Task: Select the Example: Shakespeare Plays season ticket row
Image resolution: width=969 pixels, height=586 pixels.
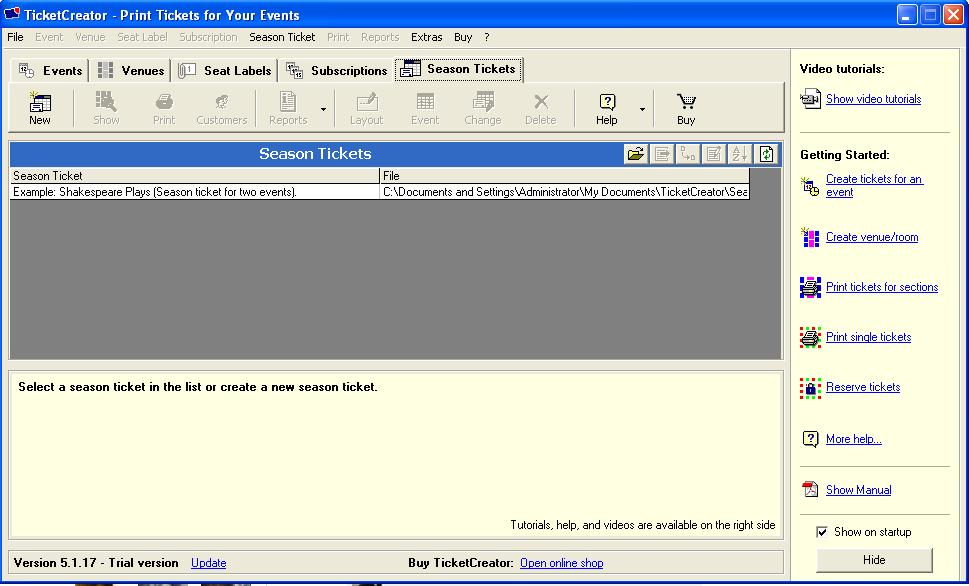Action: pos(379,192)
